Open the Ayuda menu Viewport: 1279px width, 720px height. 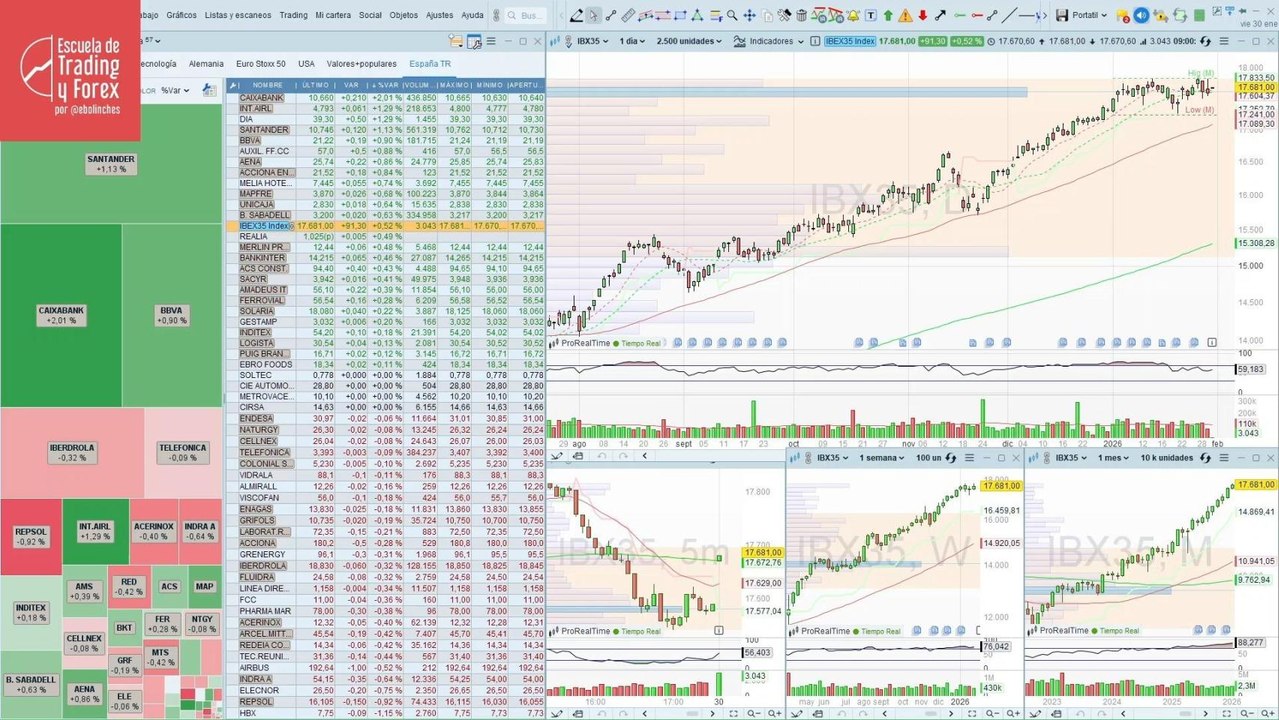coord(473,16)
